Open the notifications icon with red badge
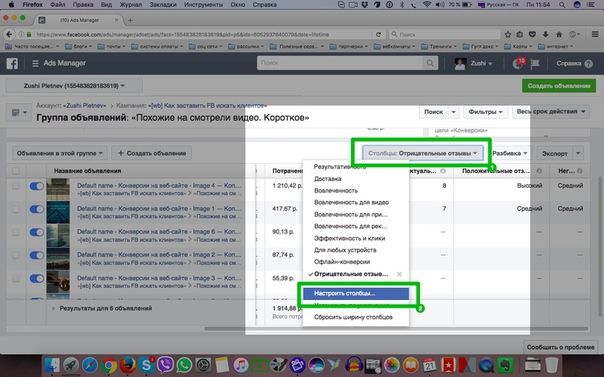The image size is (604, 377). point(518,63)
